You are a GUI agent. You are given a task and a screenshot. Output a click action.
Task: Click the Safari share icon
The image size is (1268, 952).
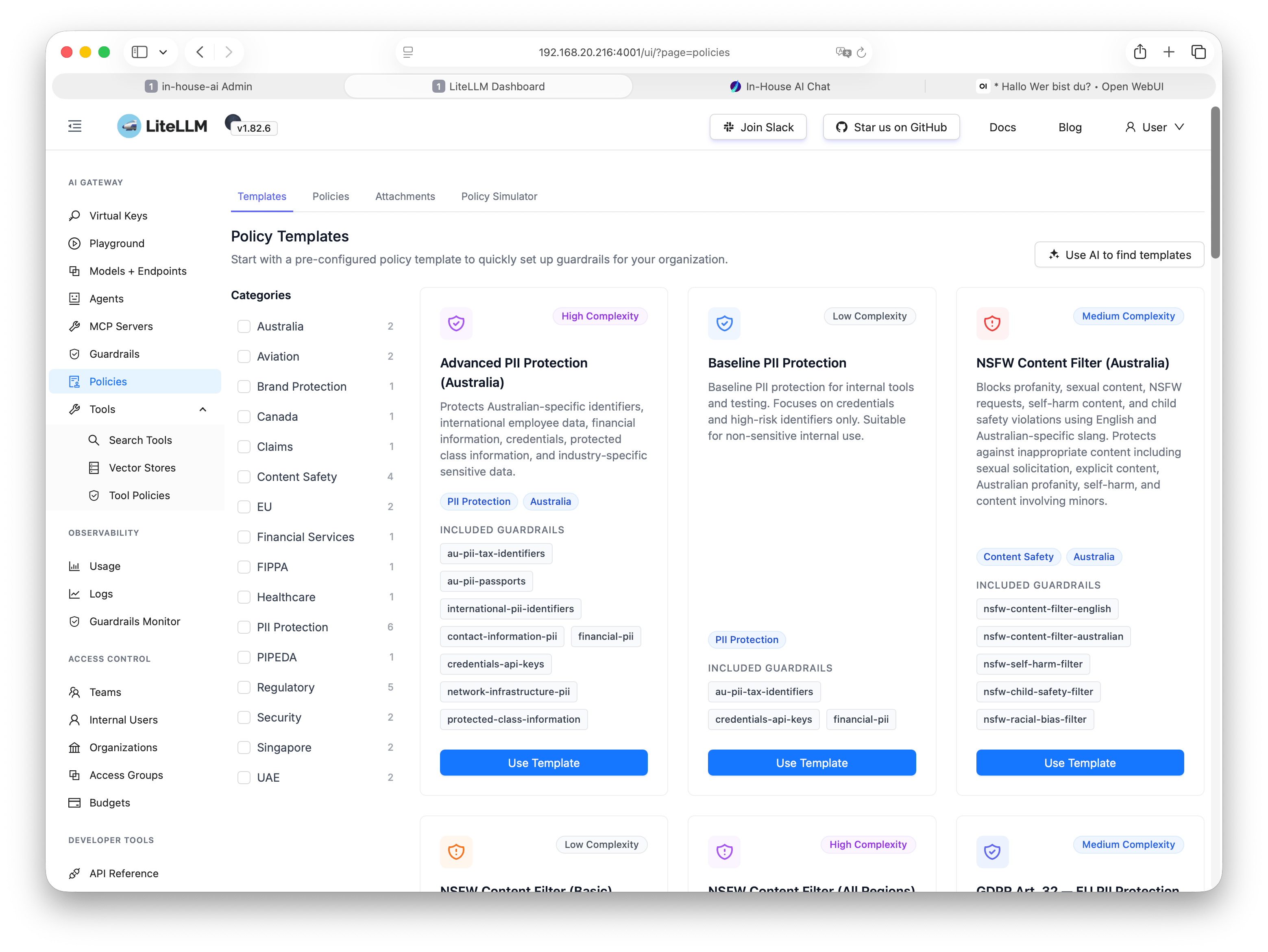1139,52
